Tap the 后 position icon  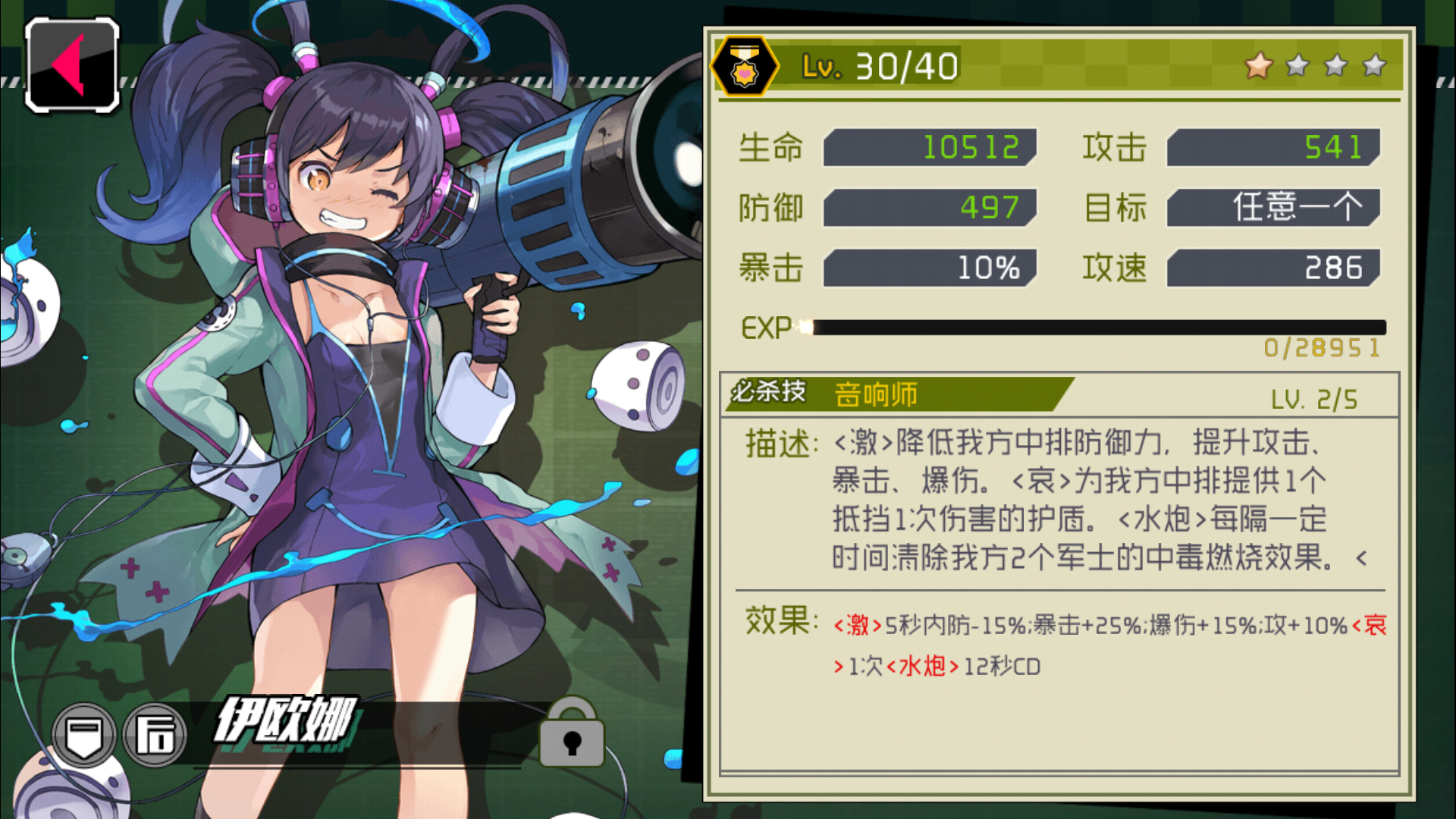click(x=155, y=735)
